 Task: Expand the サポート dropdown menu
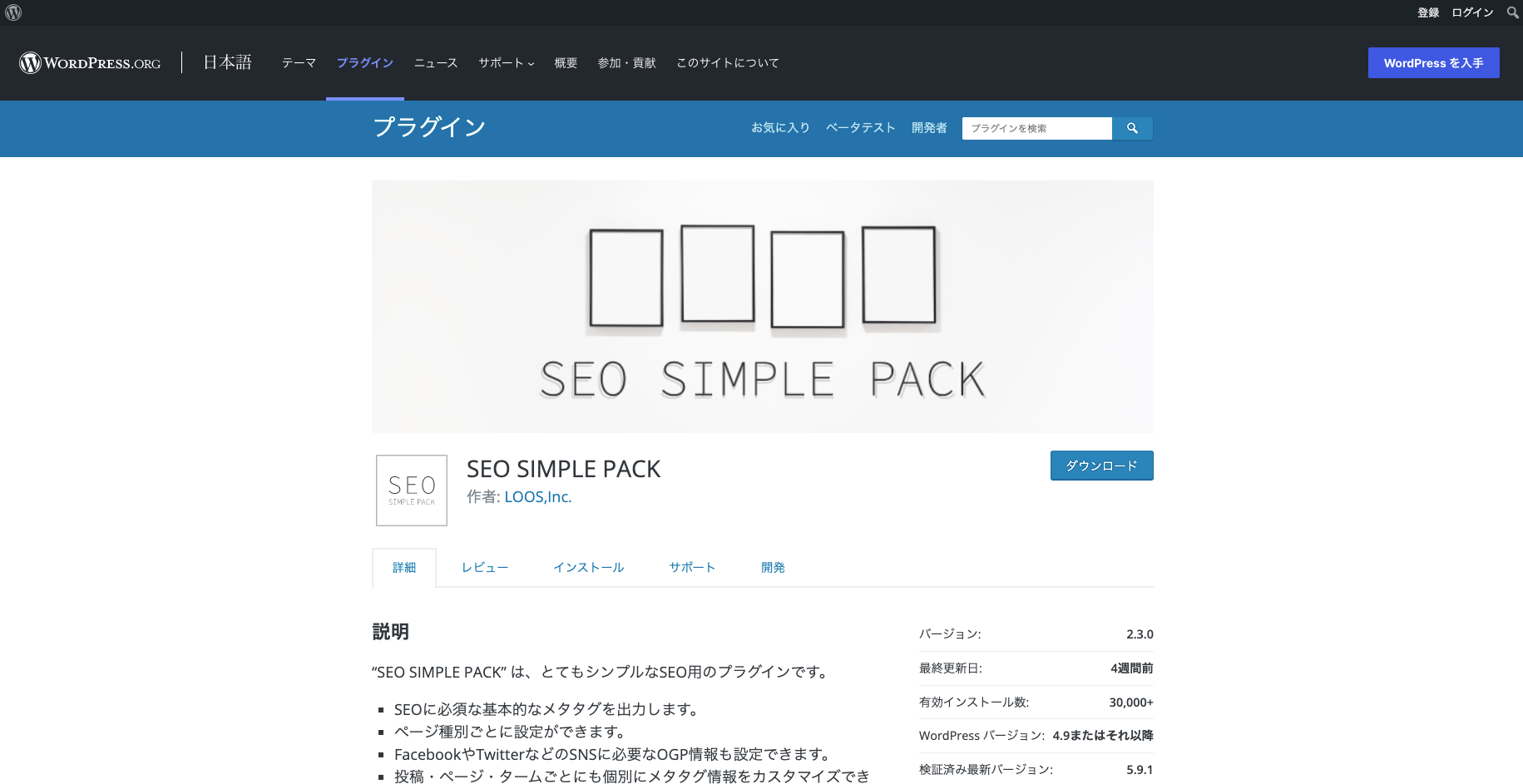pos(506,63)
